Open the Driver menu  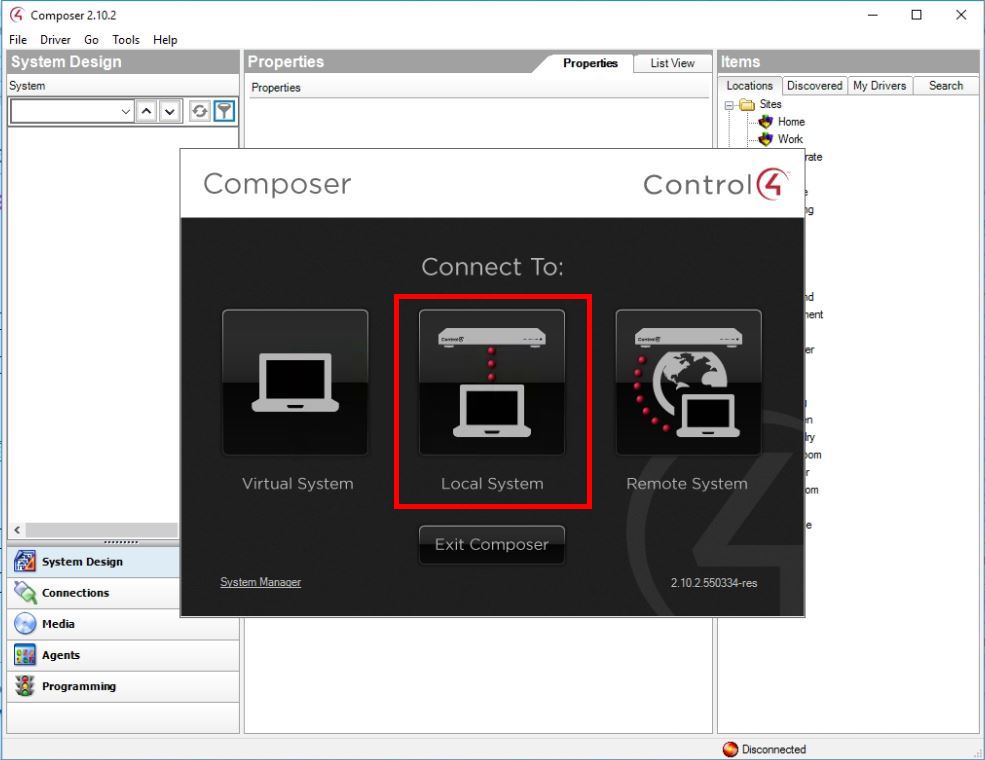pyautogui.click(x=55, y=40)
